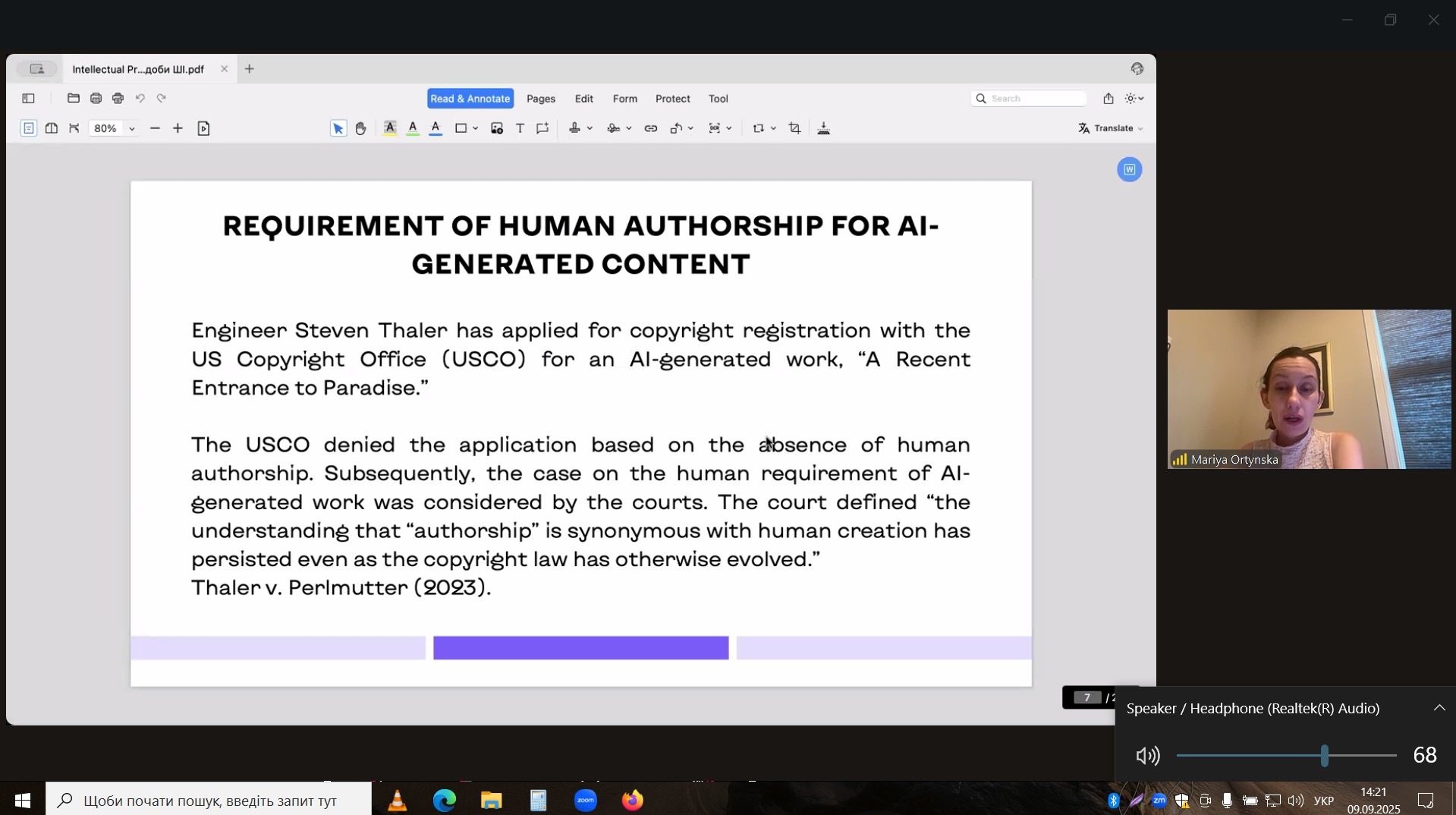This screenshot has width=1456, height=815.
Task: Choose the insert link tool
Action: point(650,128)
